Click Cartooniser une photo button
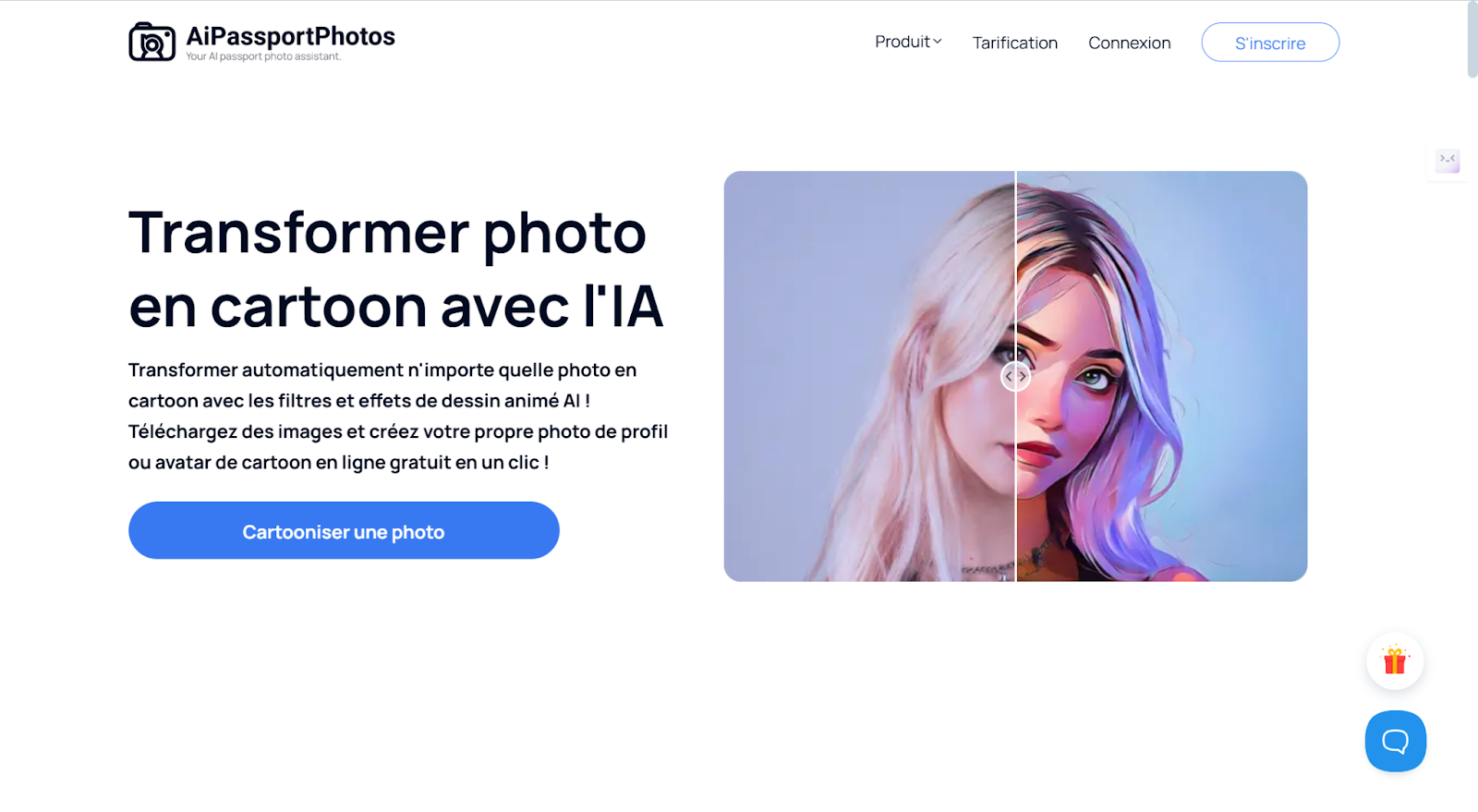The image size is (1478, 812). coord(344,530)
